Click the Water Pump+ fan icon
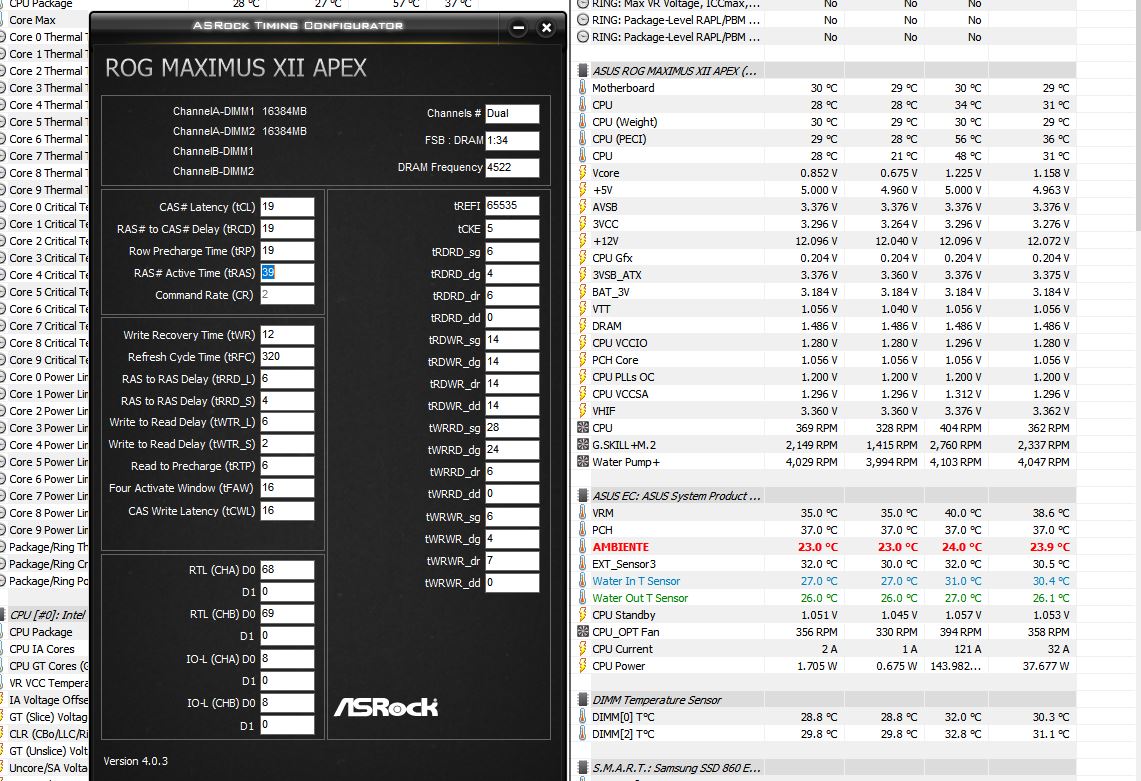Screen dimensions: 1141x781 click(583, 462)
